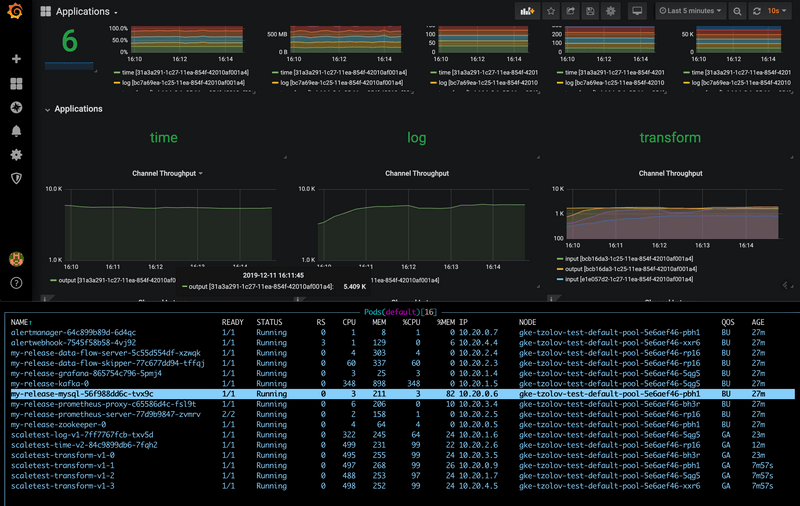Click IP 10.20.0.6 in mysql row
Image resolution: width=800 pixels, height=506 pixels.
478,394
